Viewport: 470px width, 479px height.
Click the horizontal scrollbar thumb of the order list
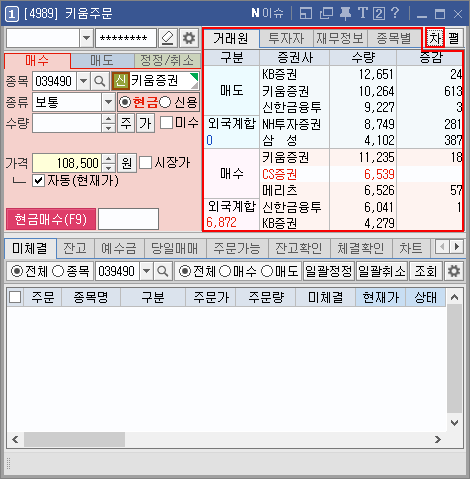(74, 439)
